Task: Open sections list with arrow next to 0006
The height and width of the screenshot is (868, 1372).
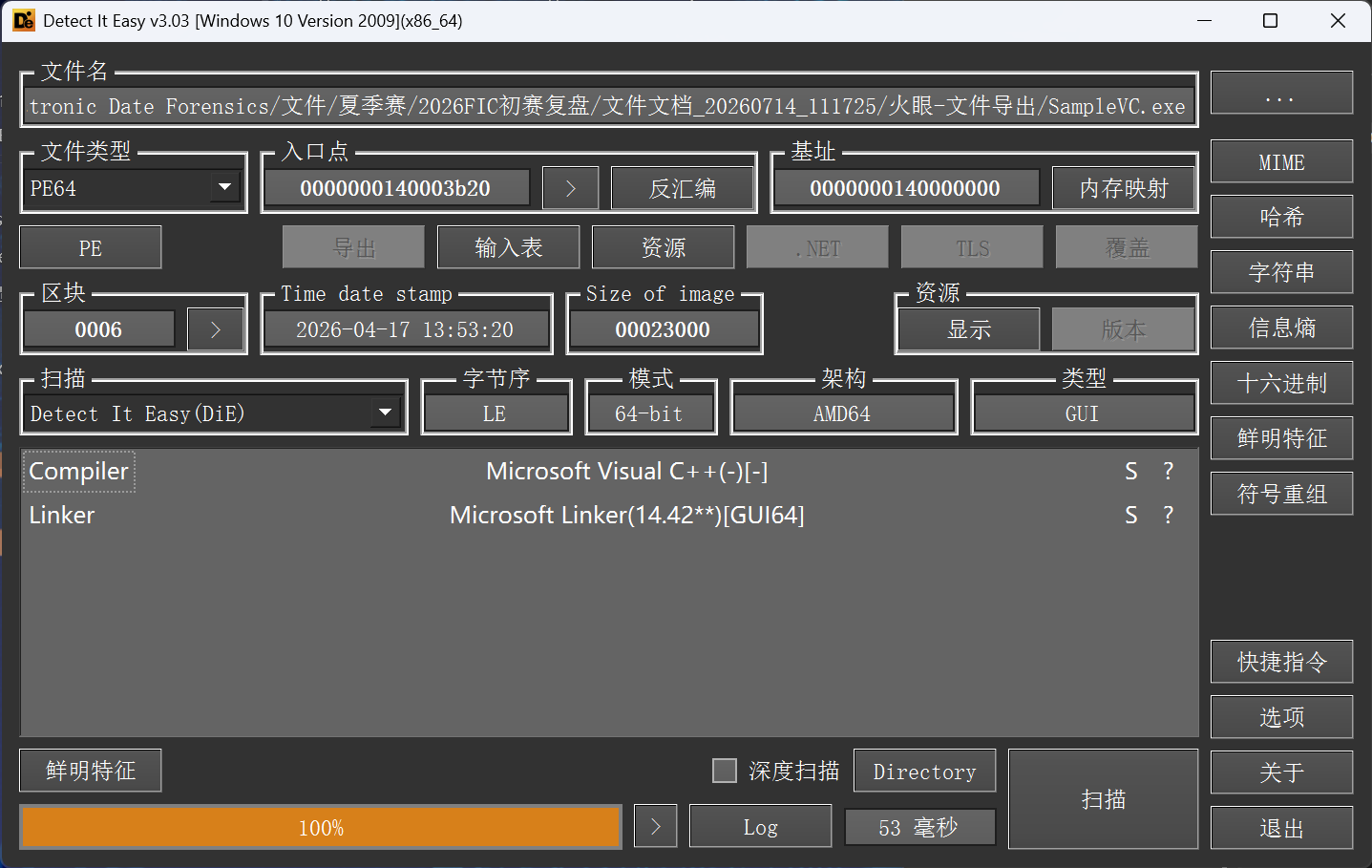Action: 215,329
